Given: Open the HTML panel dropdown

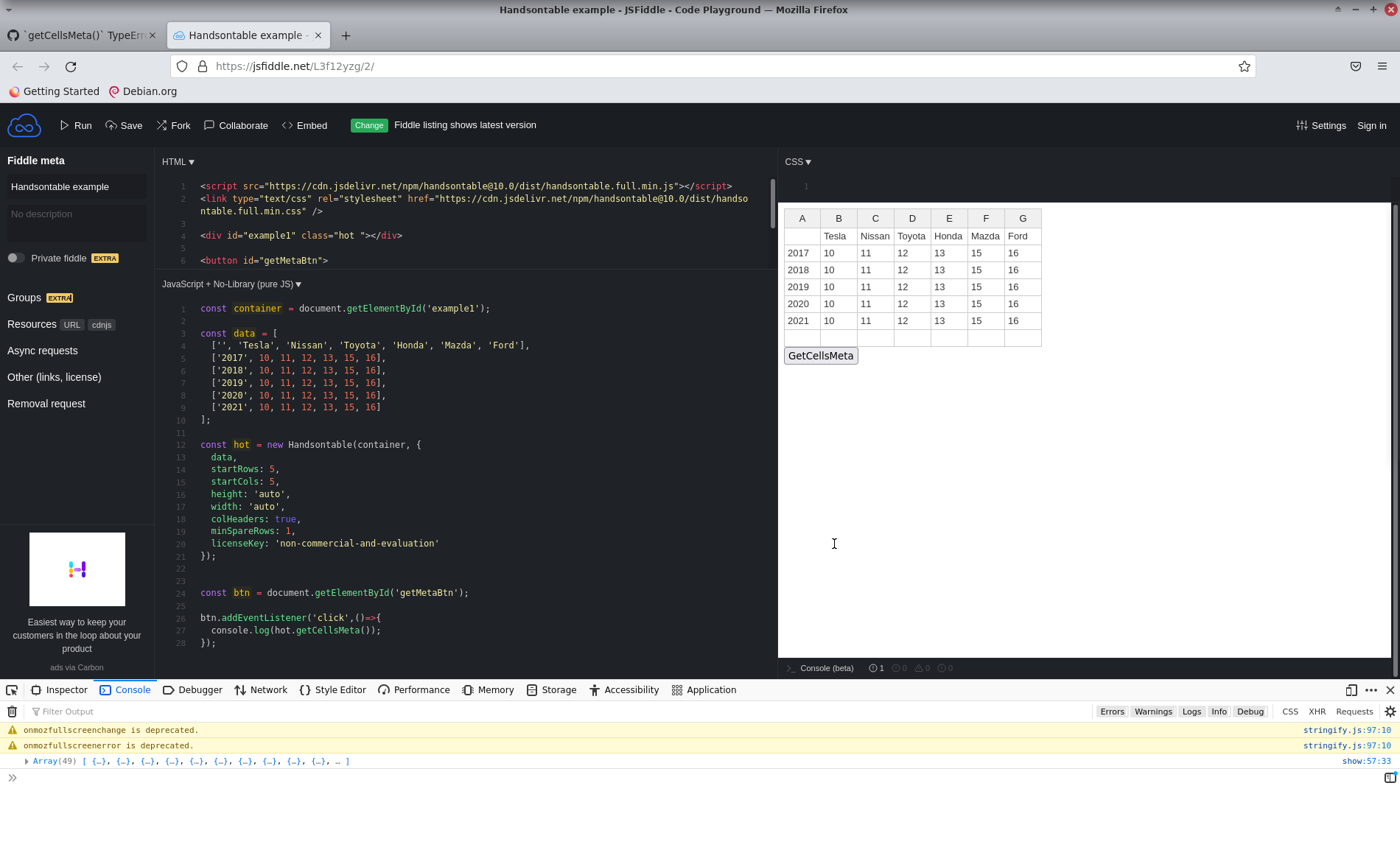Looking at the screenshot, I should click(x=178, y=161).
